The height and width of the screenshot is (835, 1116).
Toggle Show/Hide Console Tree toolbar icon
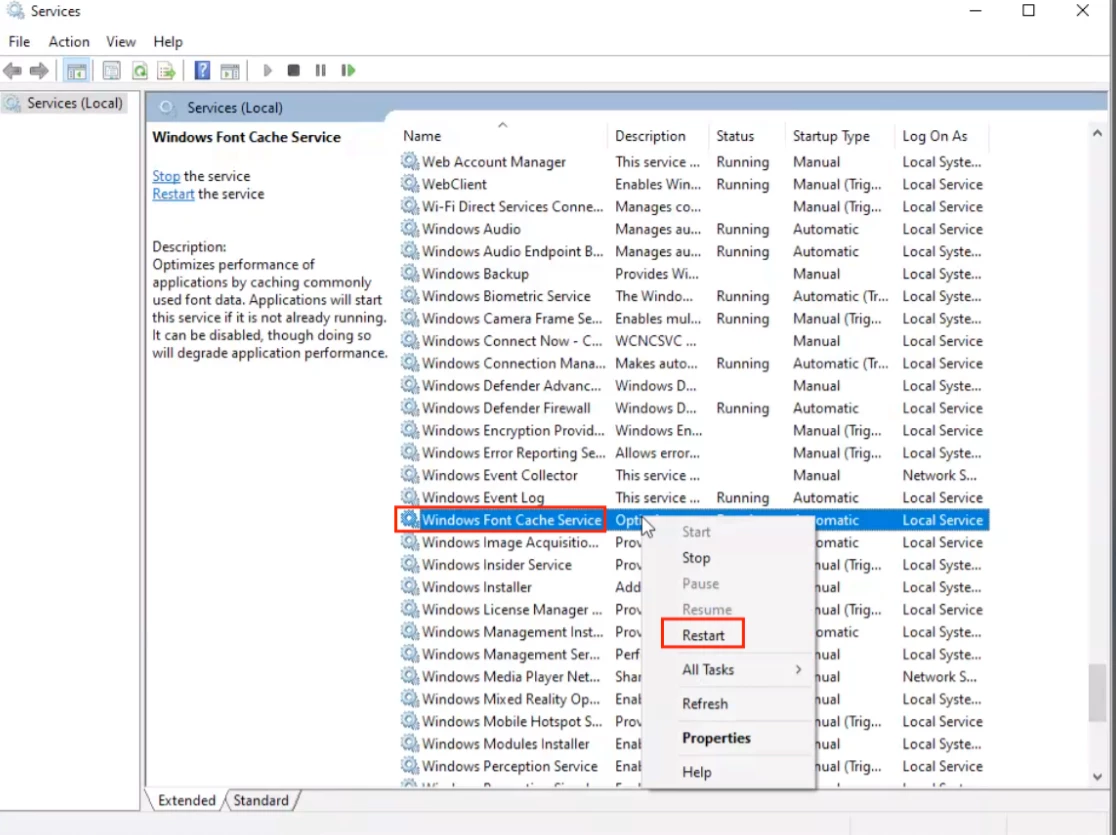[x=76, y=70]
